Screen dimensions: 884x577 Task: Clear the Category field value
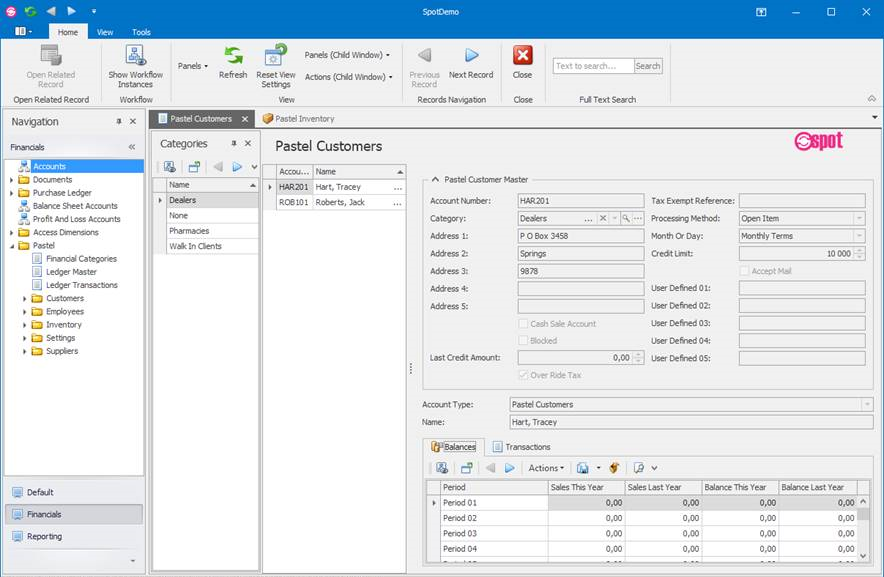603,218
